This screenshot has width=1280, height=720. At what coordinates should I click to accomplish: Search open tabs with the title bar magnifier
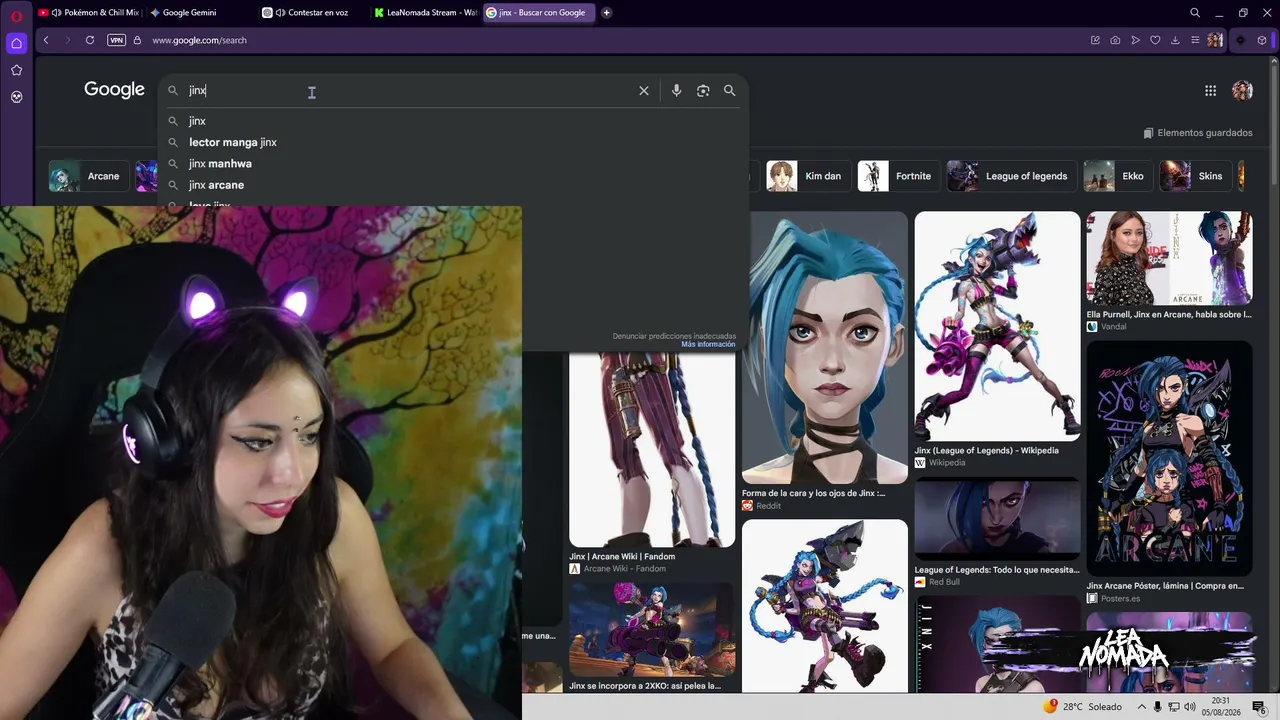1195,13
